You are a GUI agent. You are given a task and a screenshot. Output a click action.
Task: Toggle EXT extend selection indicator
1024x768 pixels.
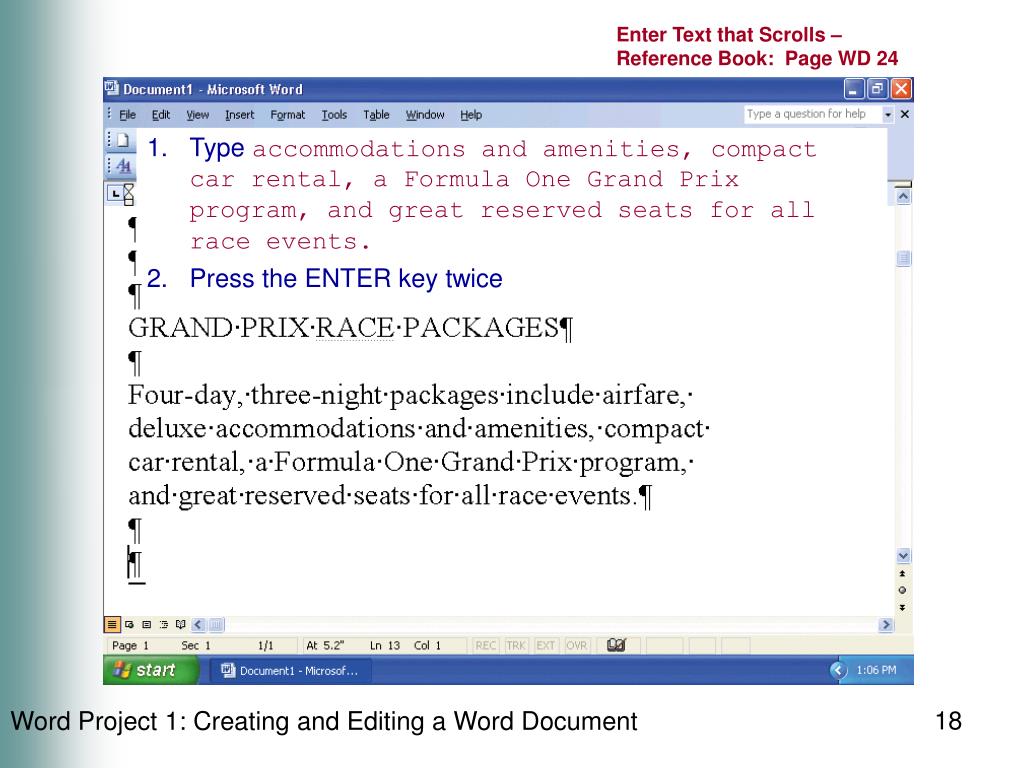point(545,645)
